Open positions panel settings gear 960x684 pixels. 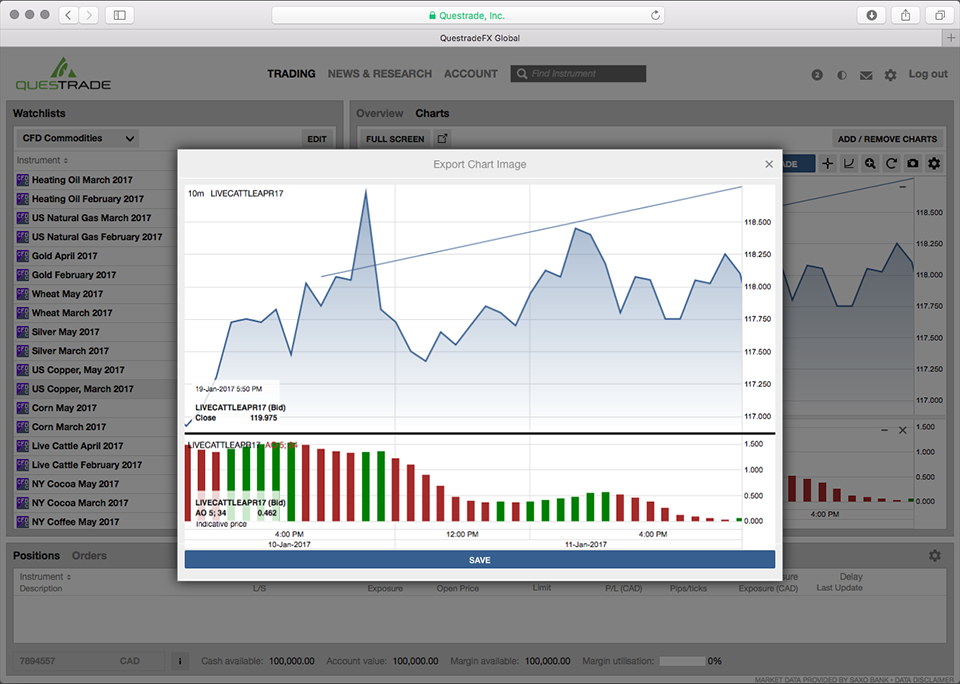934,555
